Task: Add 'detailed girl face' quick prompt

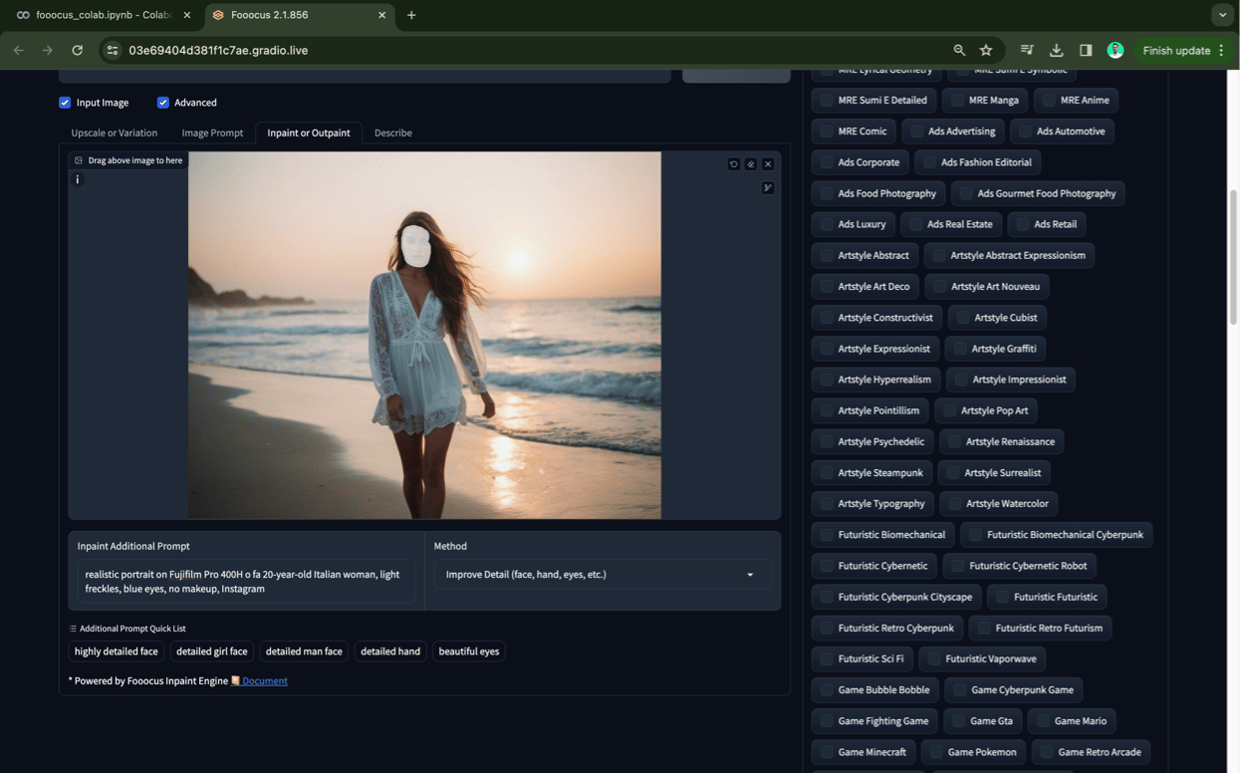Action: tap(212, 651)
